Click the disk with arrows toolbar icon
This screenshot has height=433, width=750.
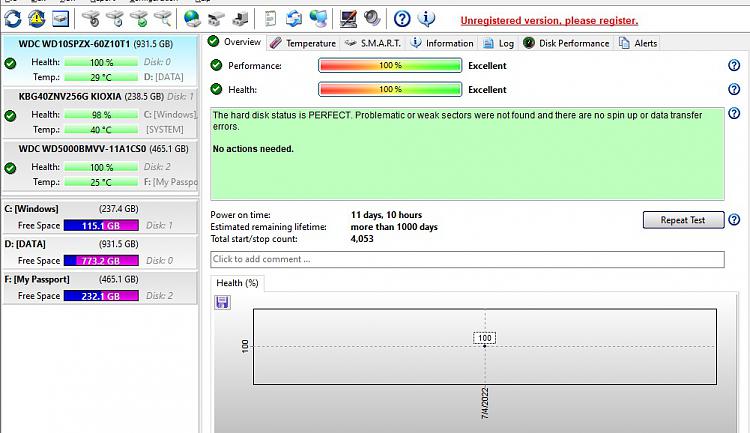tap(216, 19)
